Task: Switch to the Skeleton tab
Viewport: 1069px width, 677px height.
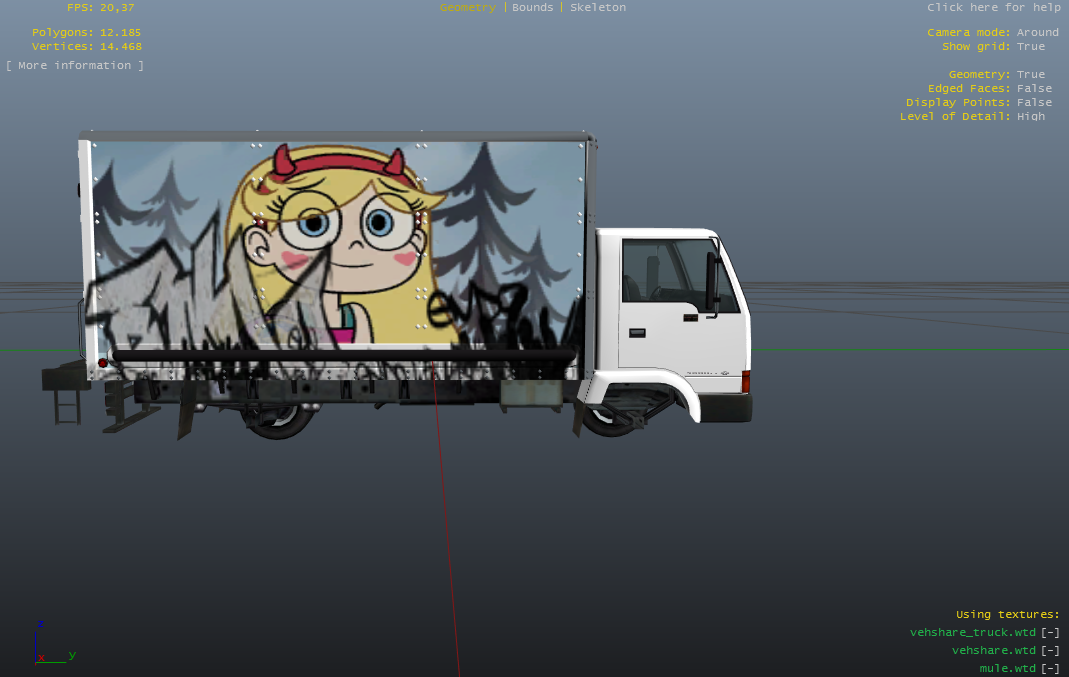Action: (598, 7)
